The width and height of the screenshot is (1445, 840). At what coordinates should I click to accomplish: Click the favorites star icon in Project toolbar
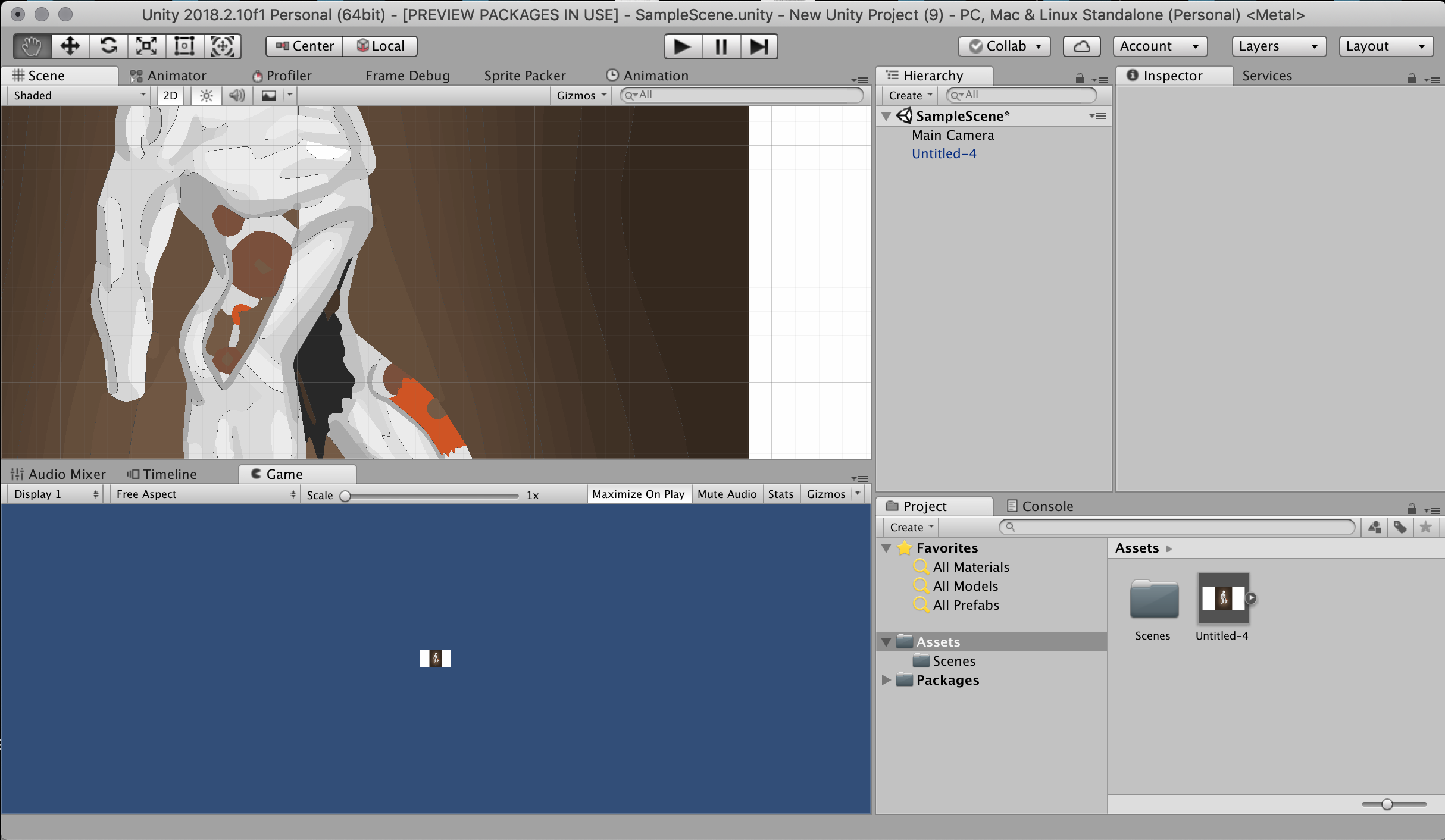click(x=1425, y=527)
